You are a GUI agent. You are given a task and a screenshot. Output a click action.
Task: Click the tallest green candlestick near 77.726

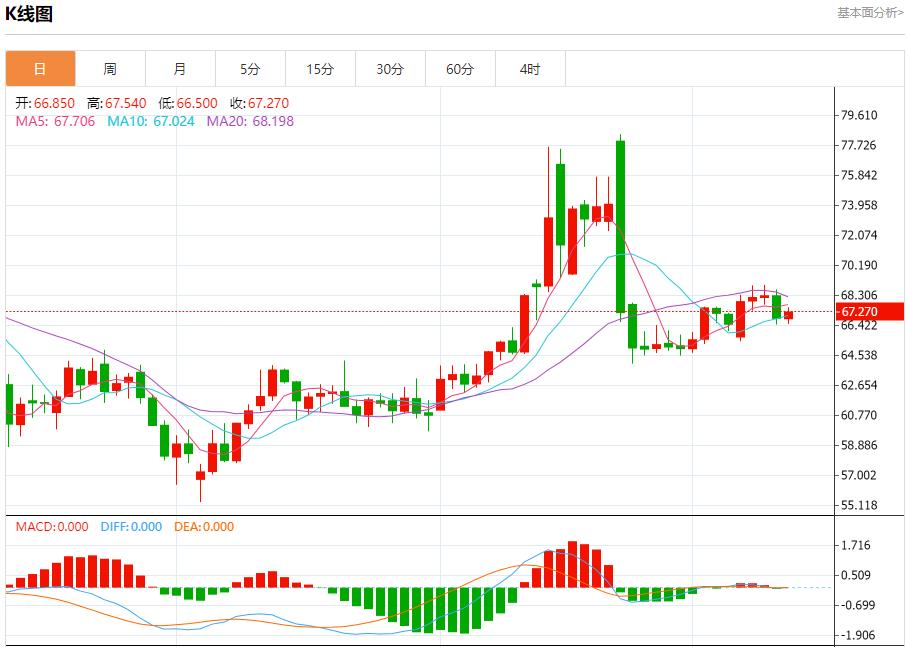(x=620, y=226)
